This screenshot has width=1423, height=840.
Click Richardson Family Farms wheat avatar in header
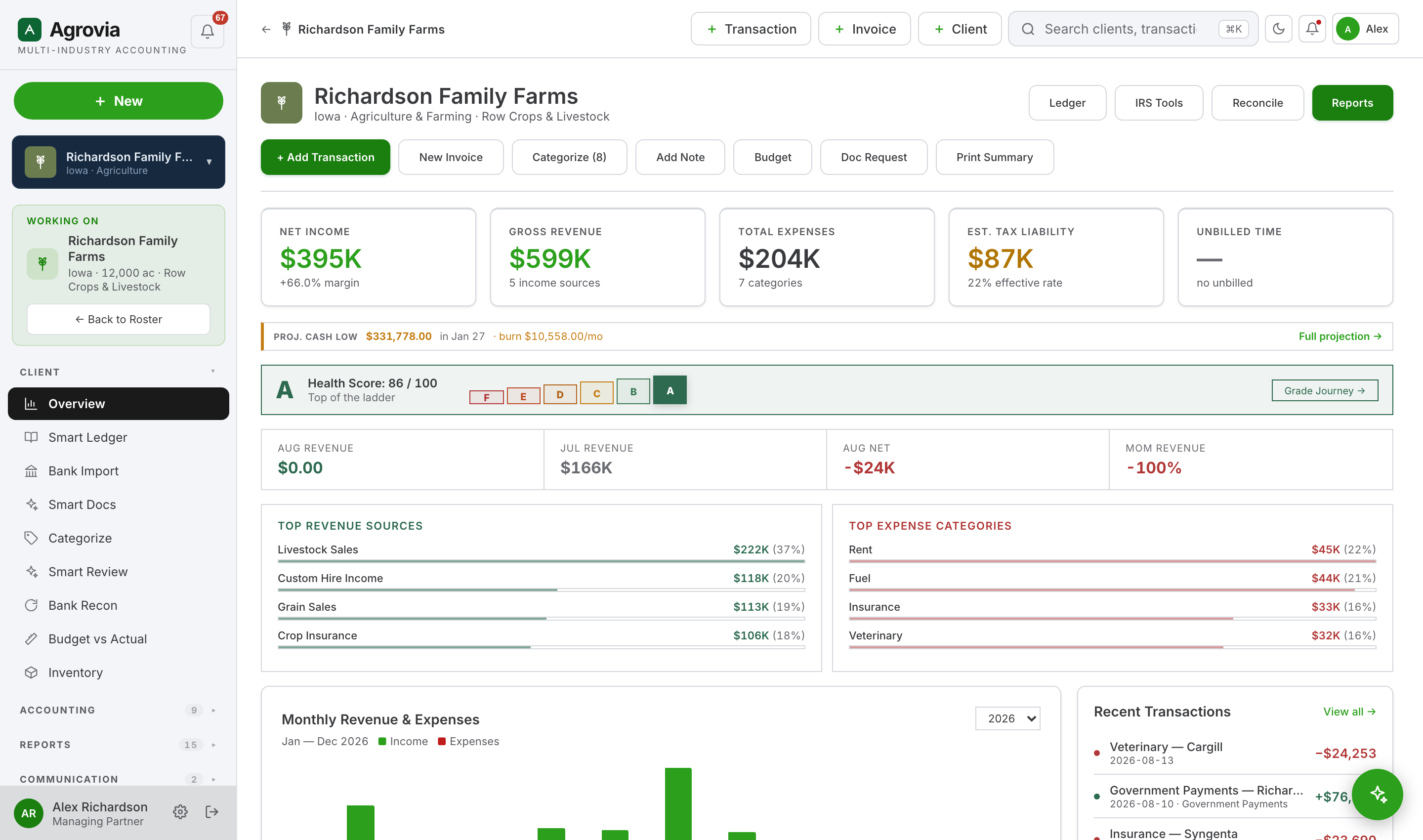click(281, 102)
